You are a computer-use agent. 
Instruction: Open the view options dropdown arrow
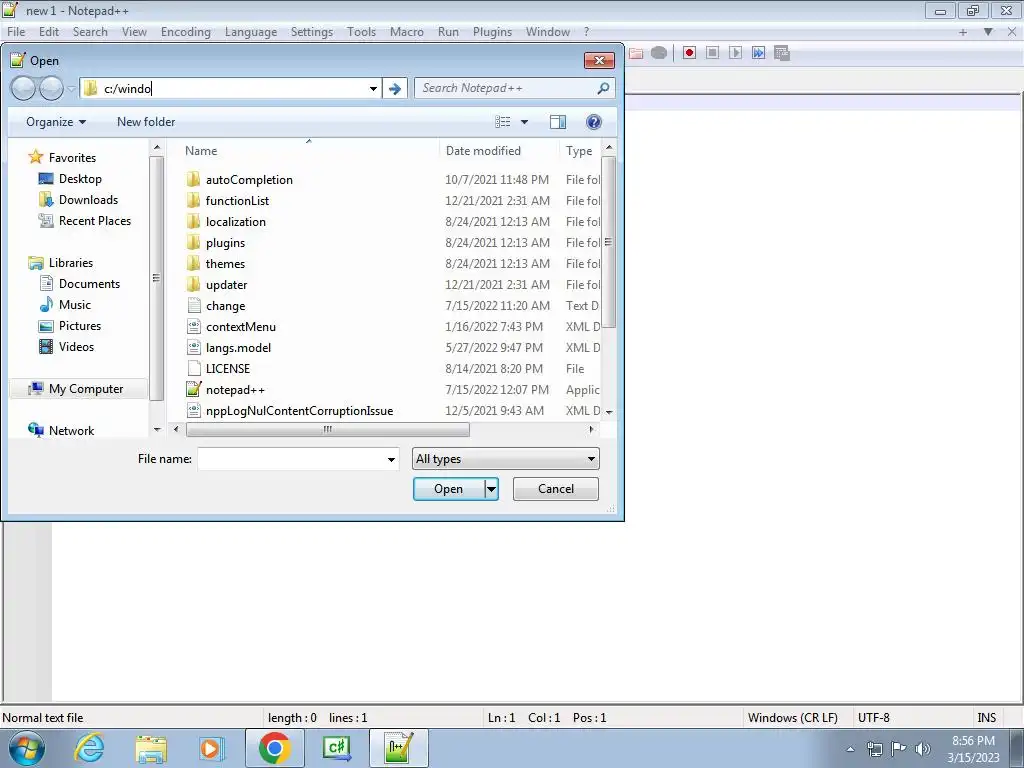[524, 122]
